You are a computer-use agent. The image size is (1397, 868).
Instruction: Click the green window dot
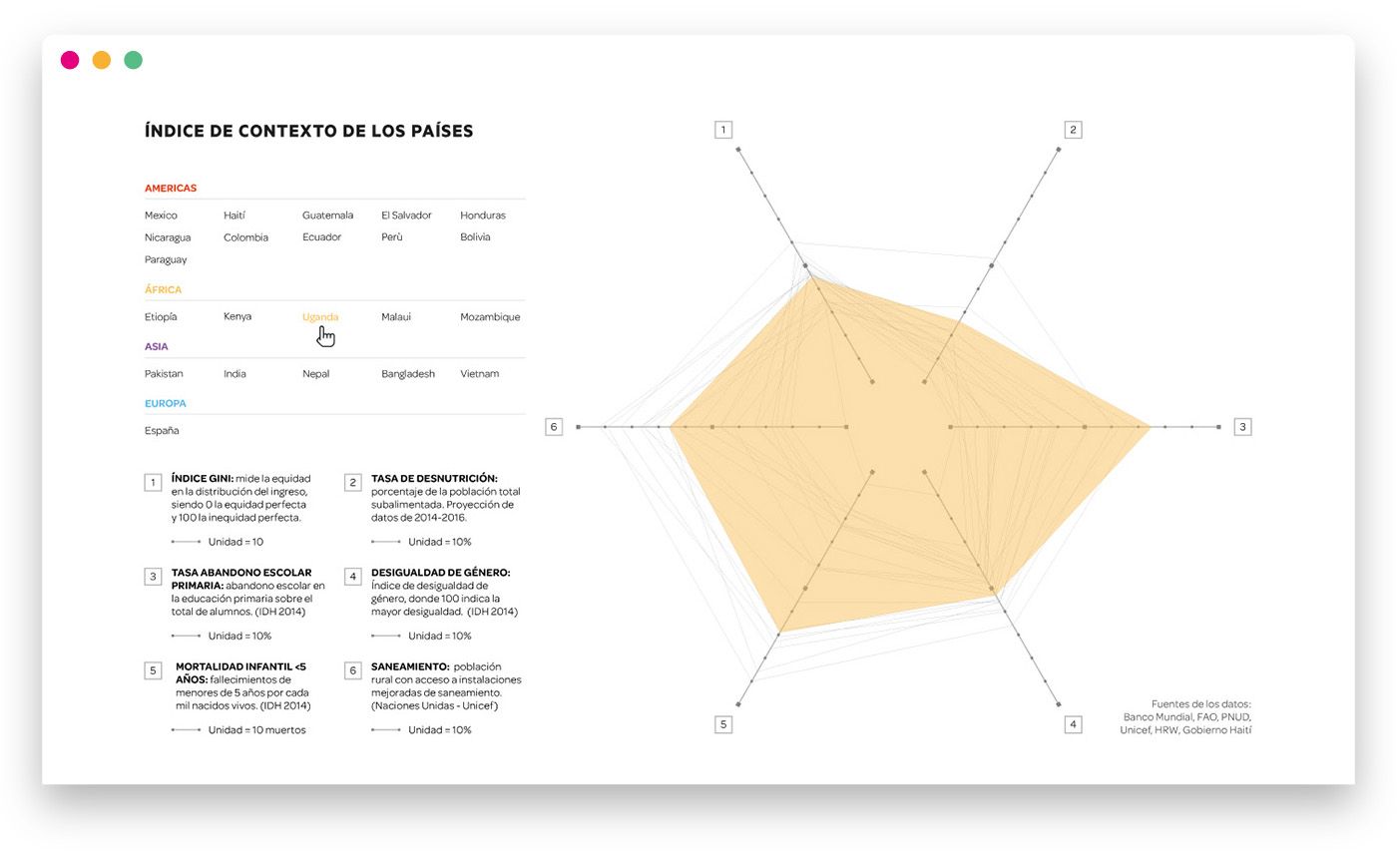click(133, 60)
